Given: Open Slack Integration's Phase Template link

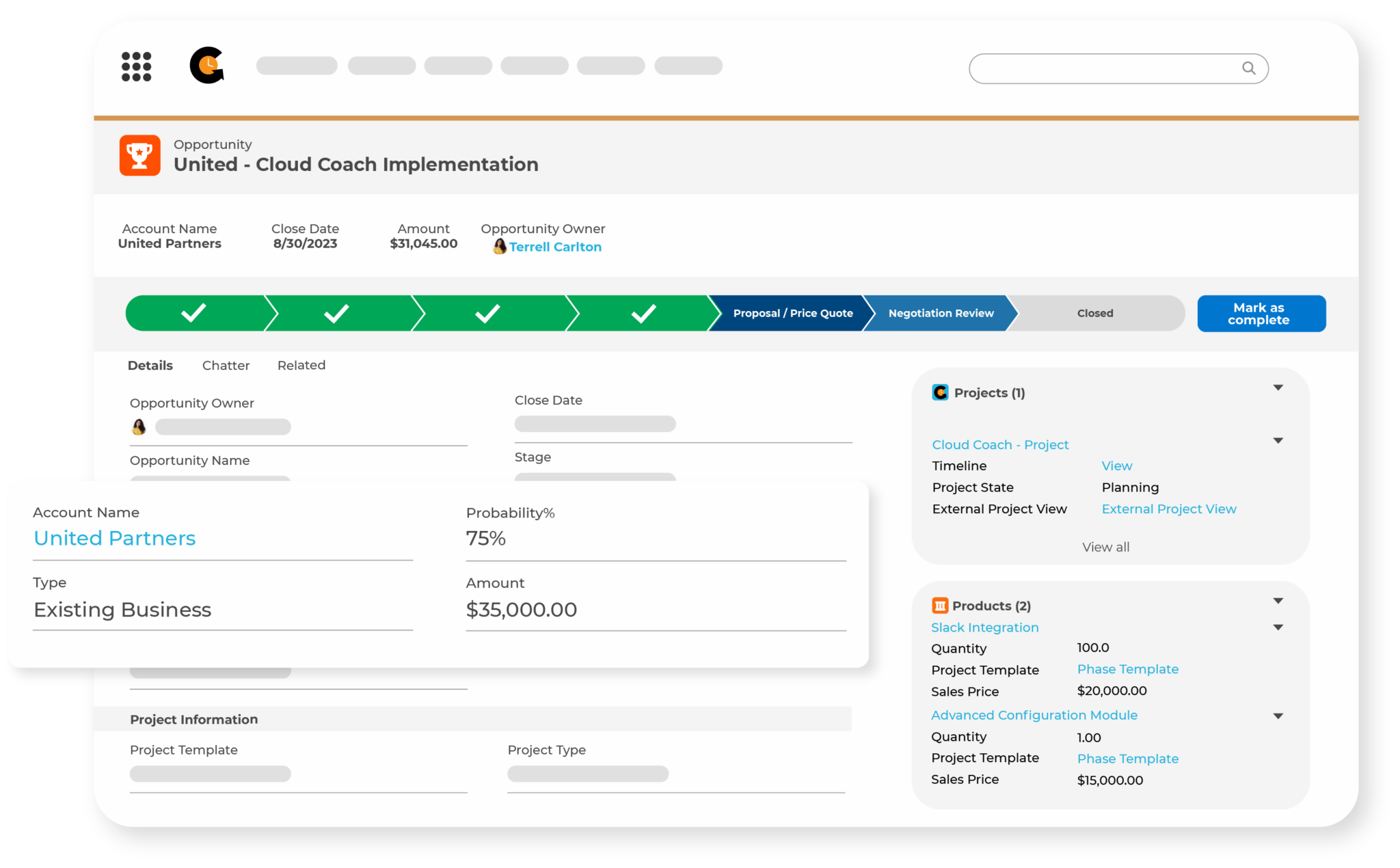Looking at the screenshot, I should 1128,669.
